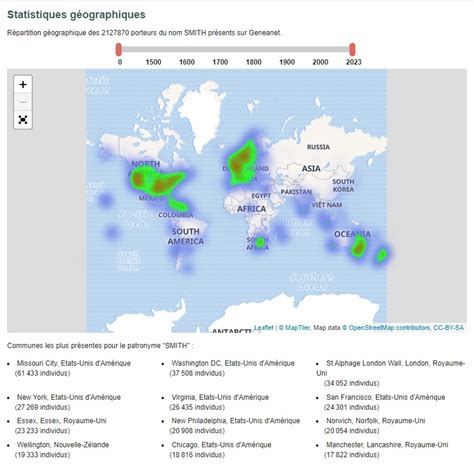This screenshot has width=474, height=469.
Task: Click the RUSSIA label on the map
Action: 318,147
